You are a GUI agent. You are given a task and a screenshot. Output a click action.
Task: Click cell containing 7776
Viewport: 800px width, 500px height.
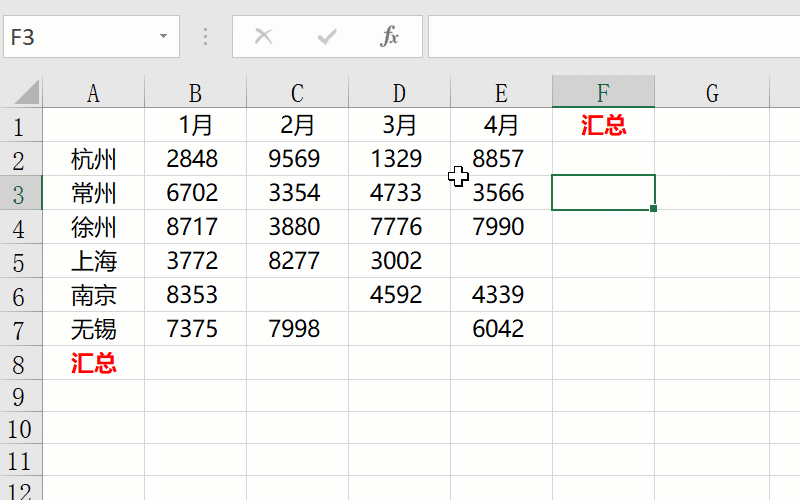coord(399,227)
